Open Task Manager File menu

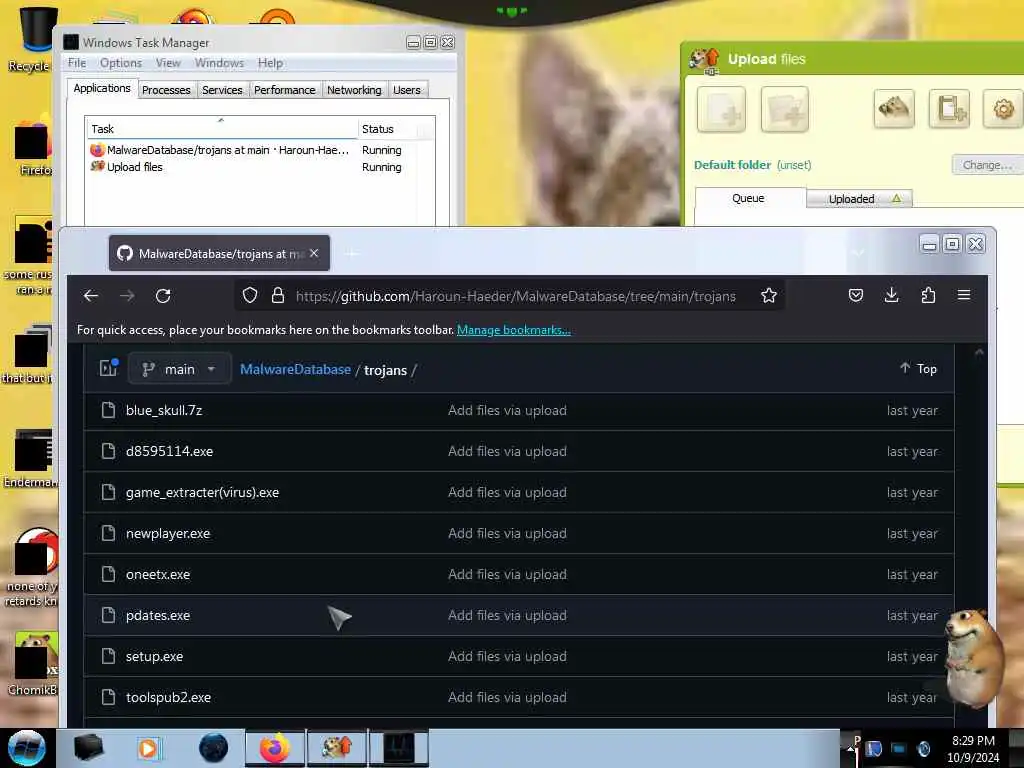[x=76, y=63]
